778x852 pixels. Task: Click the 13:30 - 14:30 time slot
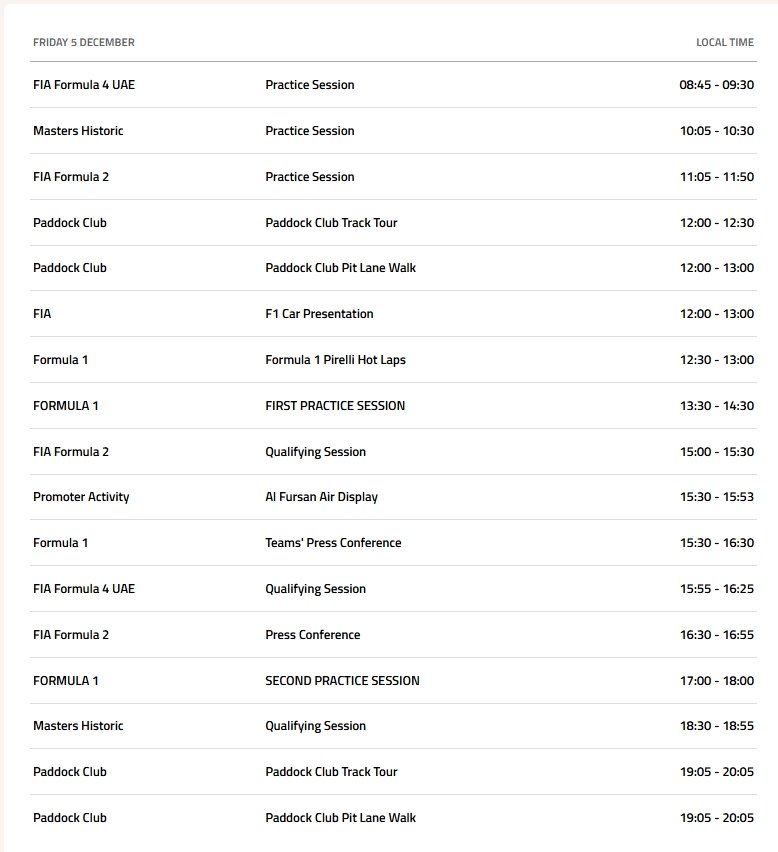716,406
